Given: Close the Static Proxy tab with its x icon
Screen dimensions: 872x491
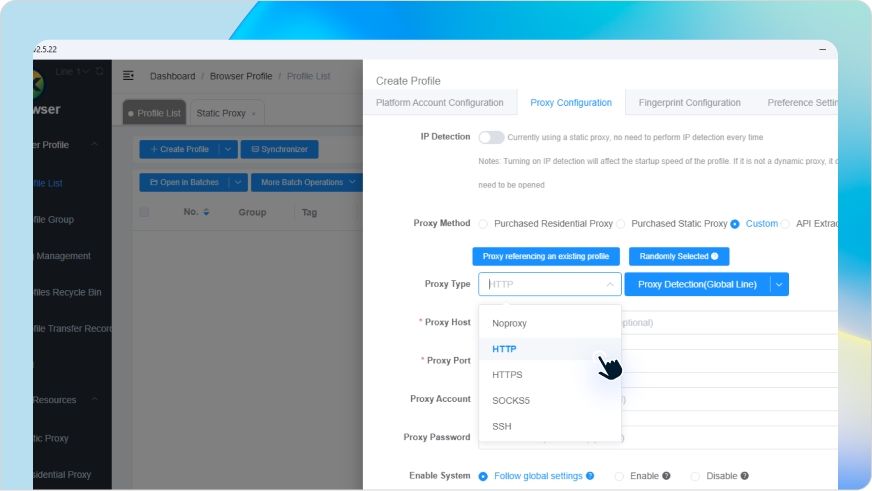Looking at the screenshot, I should (x=254, y=114).
